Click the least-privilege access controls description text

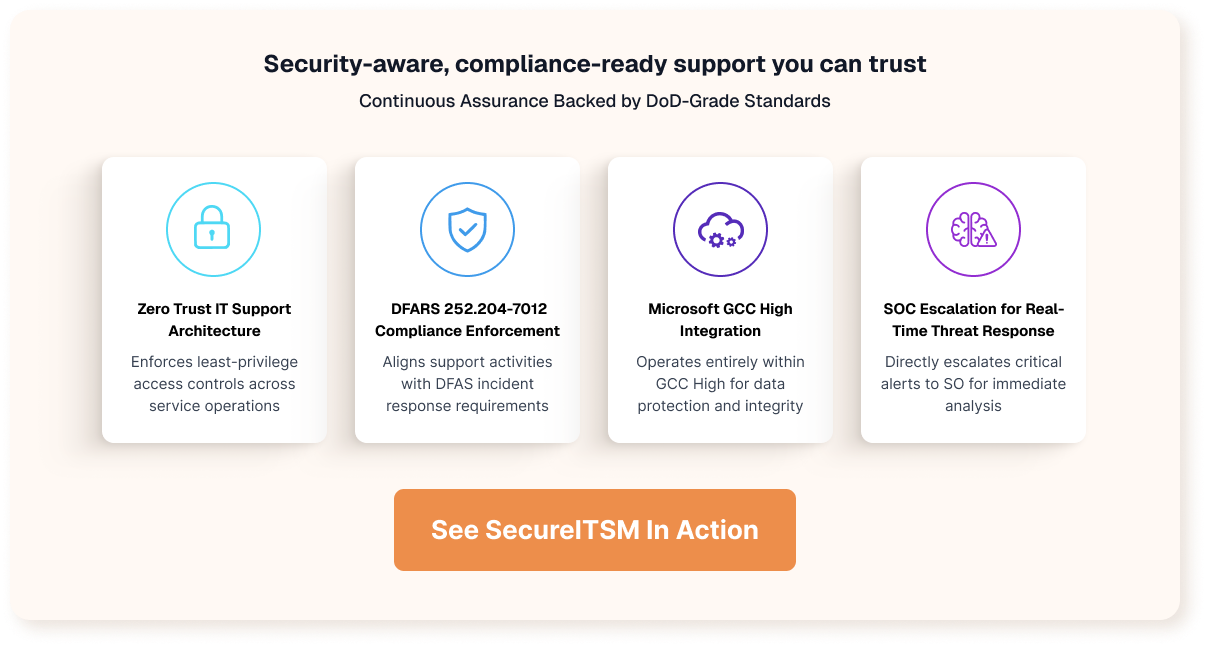click(214, 383)
